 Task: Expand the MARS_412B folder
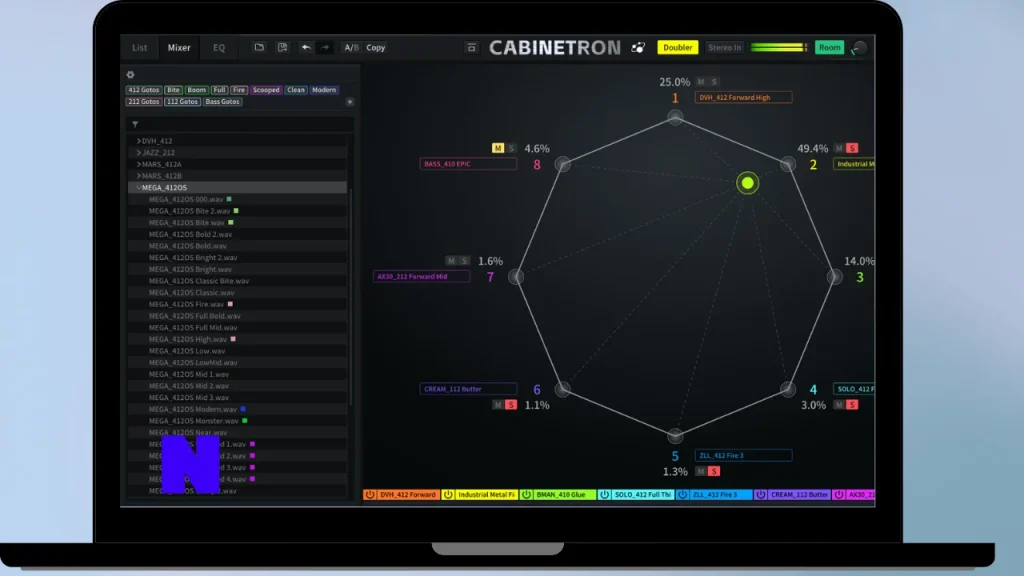pyautogui.click(x=138, y=176)
